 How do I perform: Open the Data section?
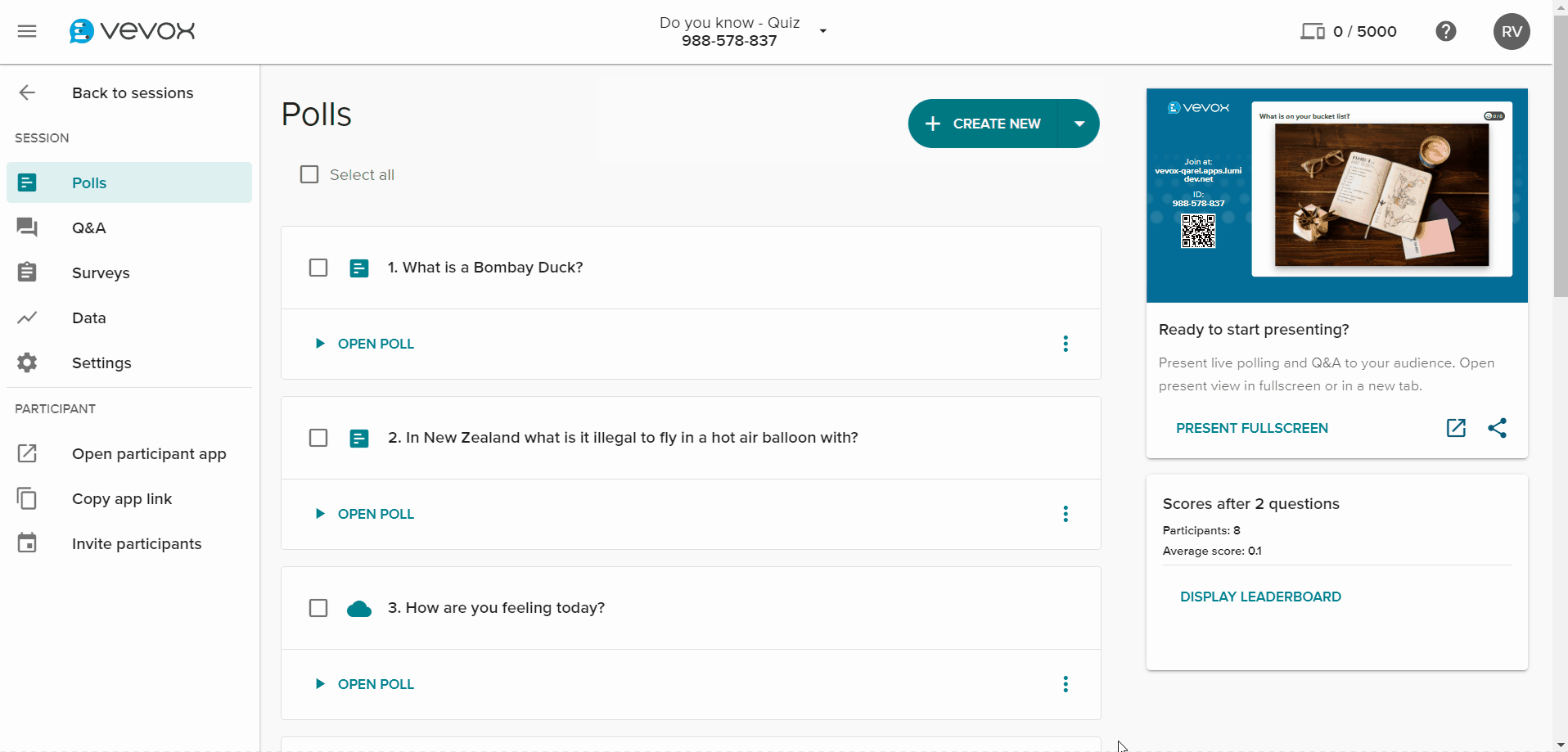click(129, 317)
